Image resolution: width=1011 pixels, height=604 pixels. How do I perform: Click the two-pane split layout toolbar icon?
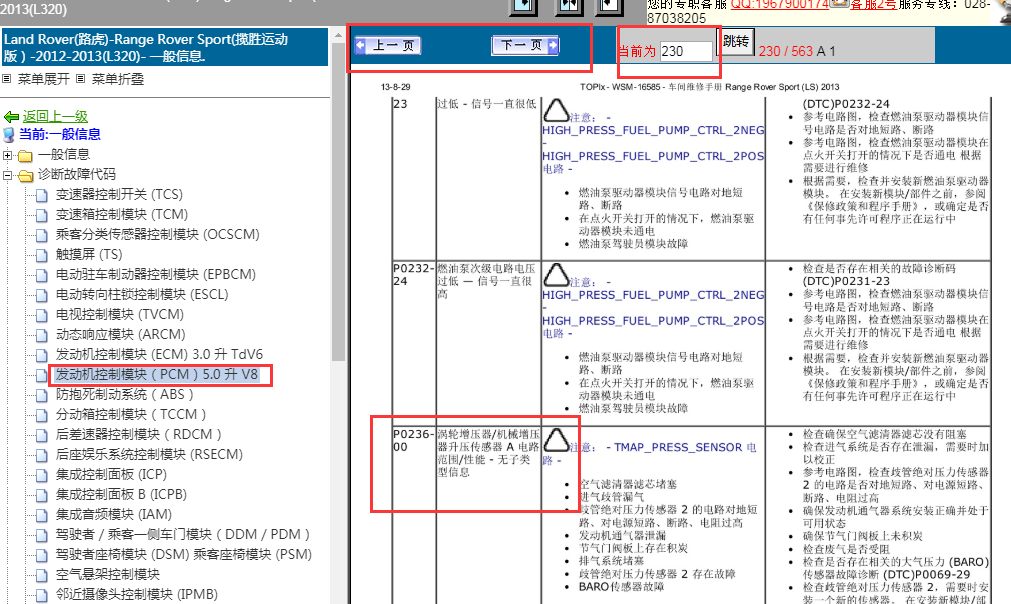pos(569,6)
